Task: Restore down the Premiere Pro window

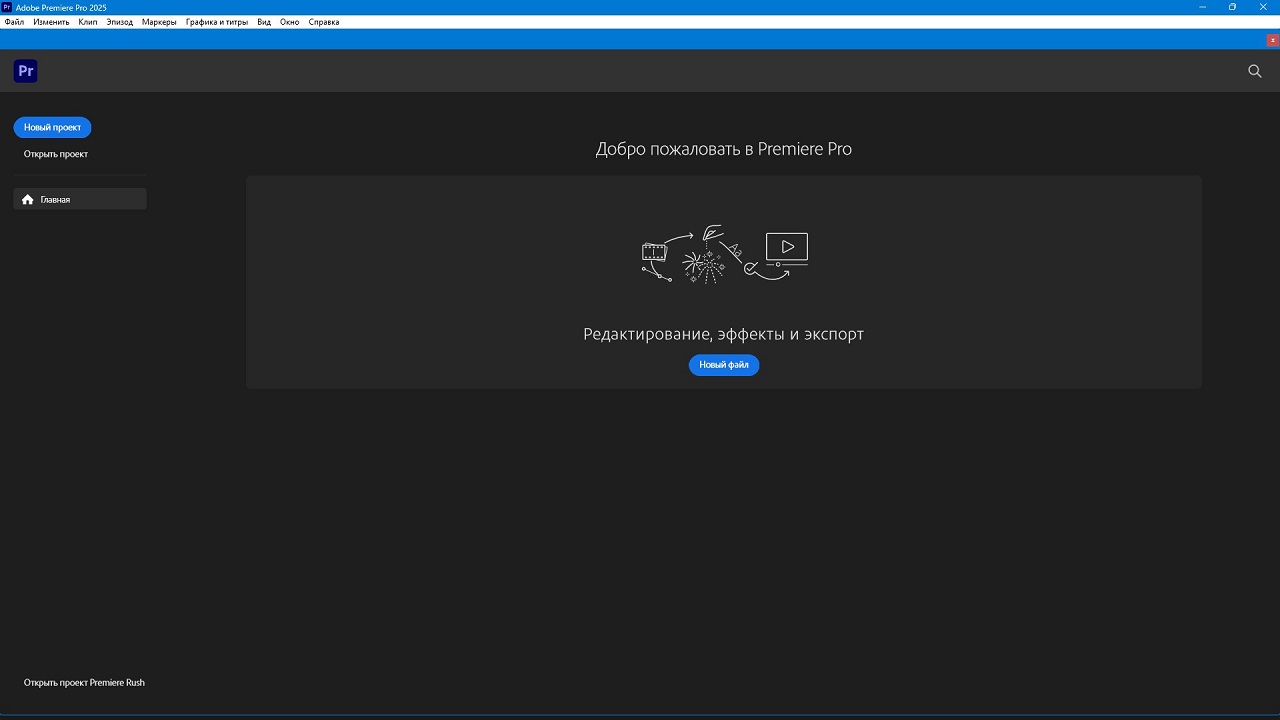Action: point(1232,7)
